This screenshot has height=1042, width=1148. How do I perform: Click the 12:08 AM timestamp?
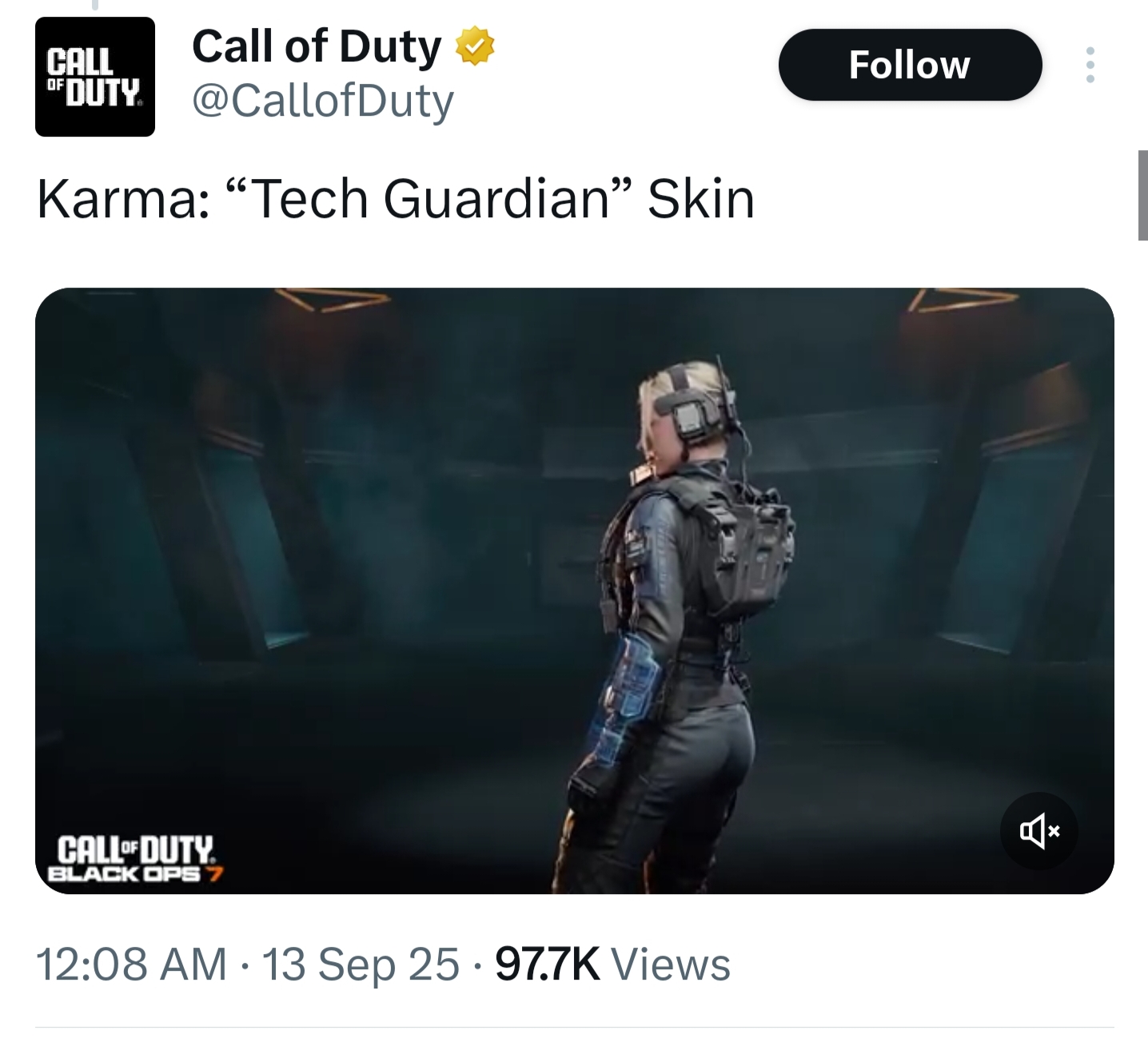(132, 964)
